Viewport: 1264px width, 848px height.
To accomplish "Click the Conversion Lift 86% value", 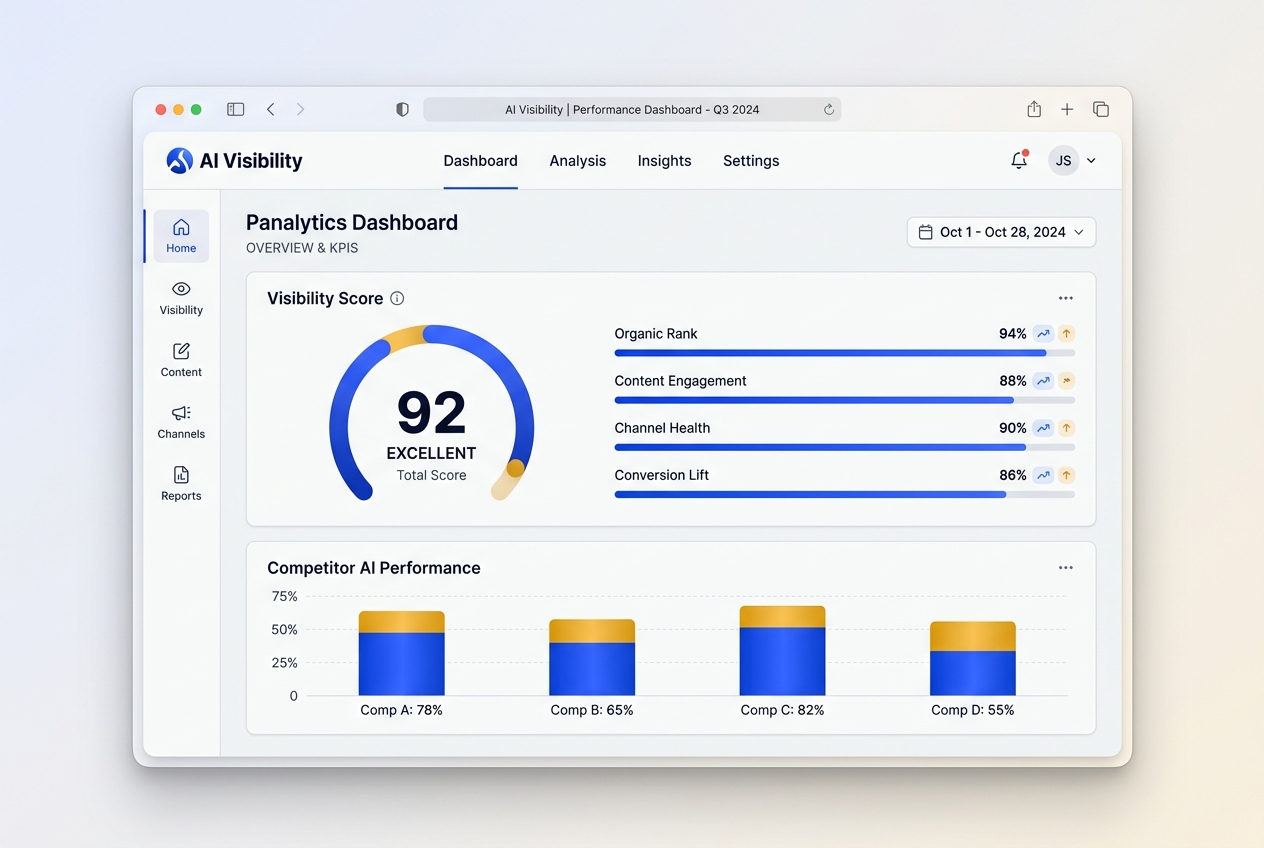I will point(1012,475).
